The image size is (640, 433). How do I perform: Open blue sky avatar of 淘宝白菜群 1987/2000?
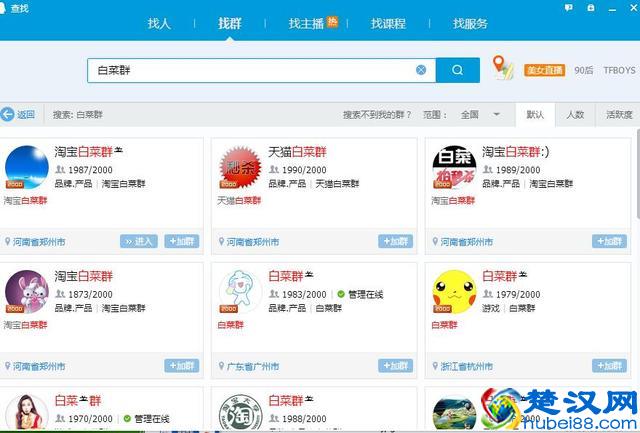(x=27, y=167)
